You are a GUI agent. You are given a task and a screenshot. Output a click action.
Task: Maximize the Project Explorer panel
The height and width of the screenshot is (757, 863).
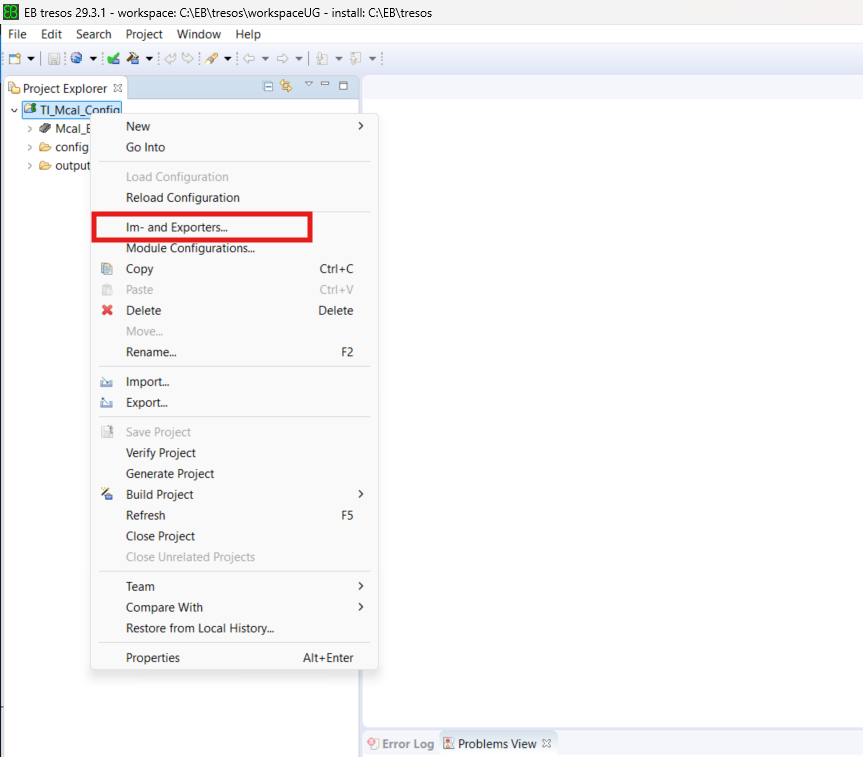click(x=343, y=86)
